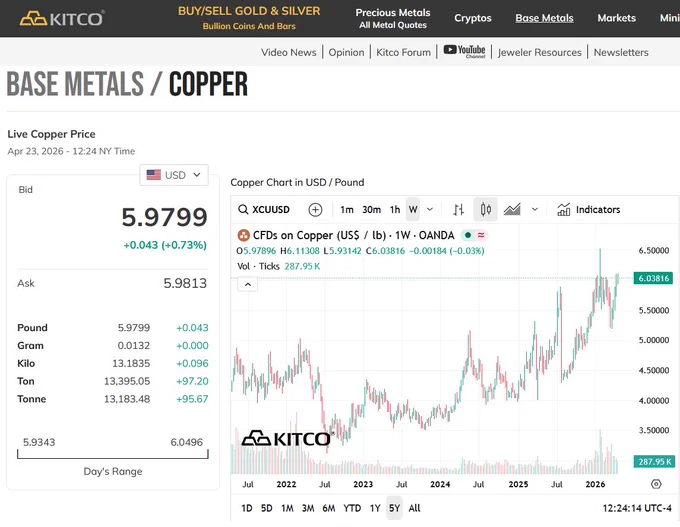Go to Video News
The width and height of the screenshot is (680, 527).
[x=288, y=52]
